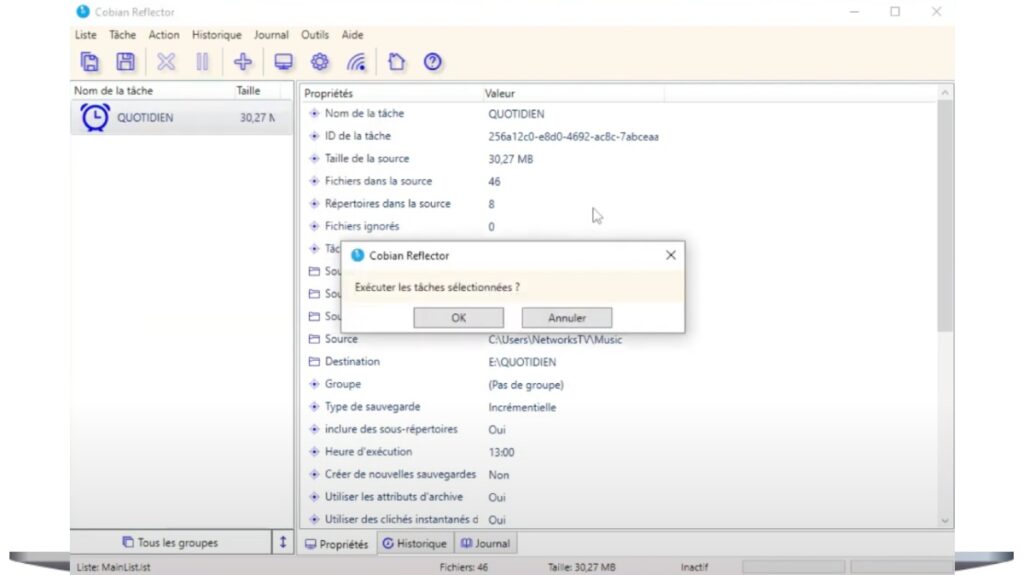Click the Cobian Reflector title bar logo

(83, 12)
